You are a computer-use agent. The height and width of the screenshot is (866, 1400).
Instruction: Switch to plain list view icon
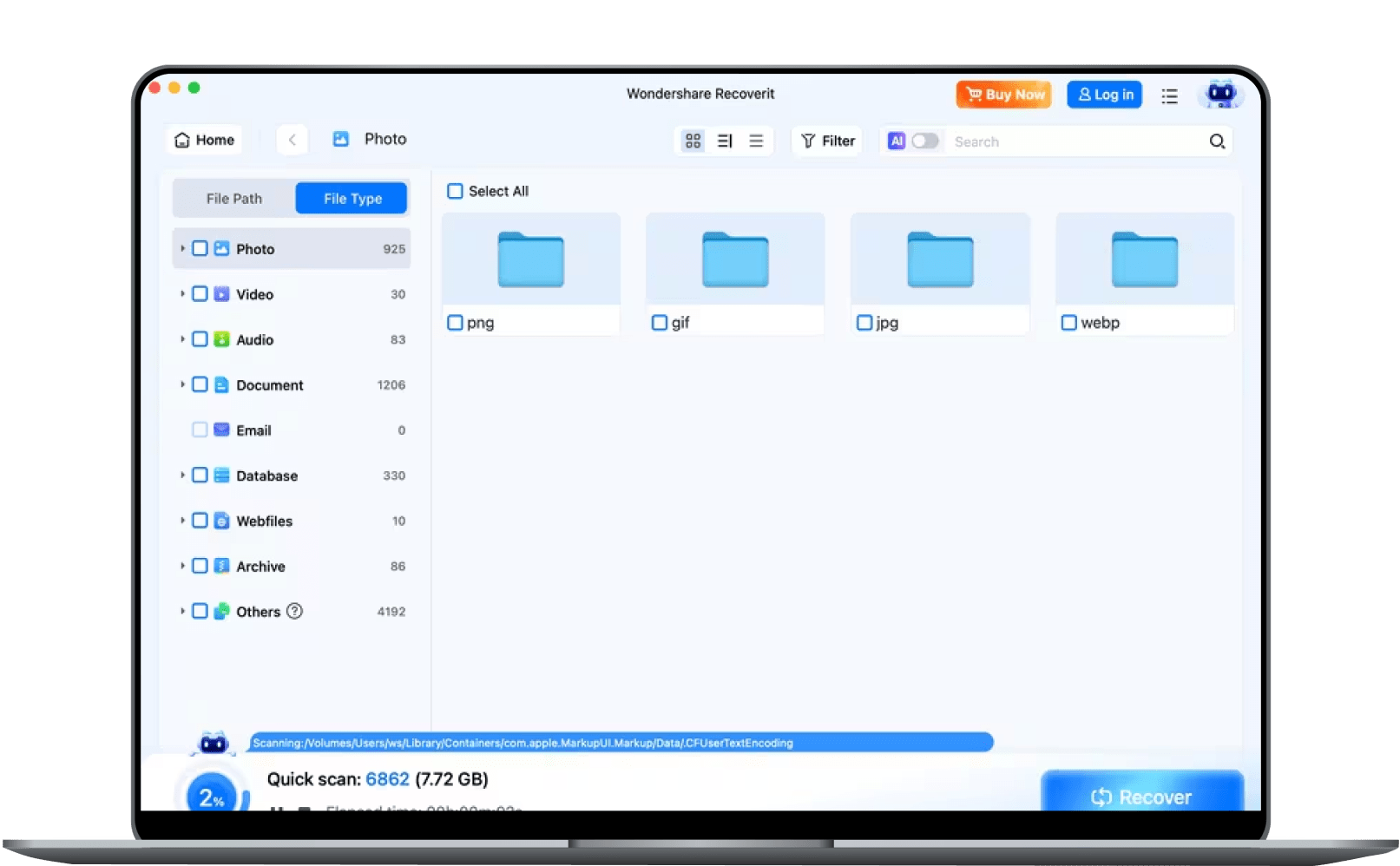pyautogui.click(x=756, y=141)
